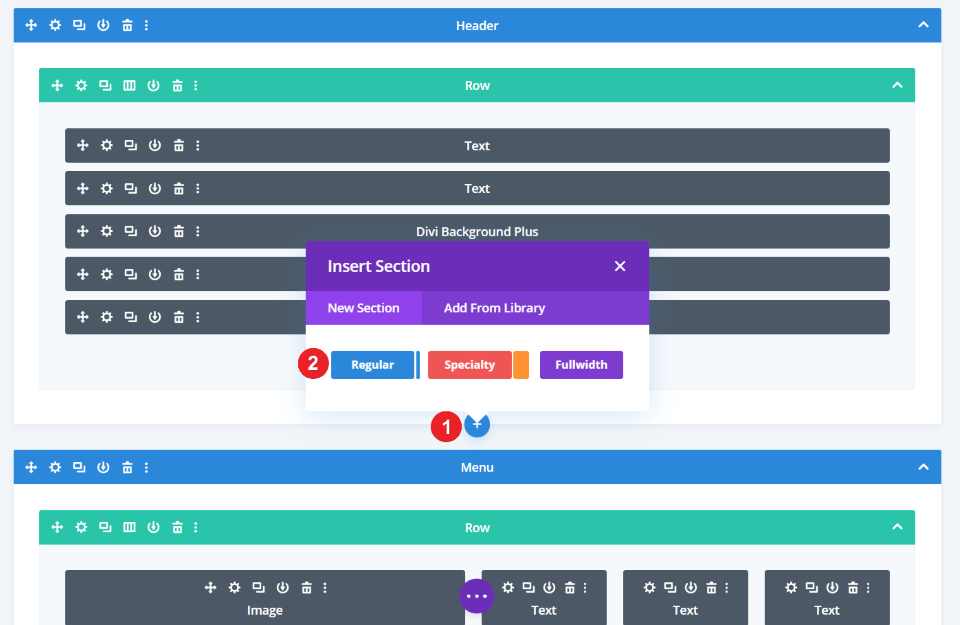Image resolution: width=960 pixels, height=625 pixels.
Task: Close the Insert Section dialog
Action: pyautogui.click(x=620, y=266)
